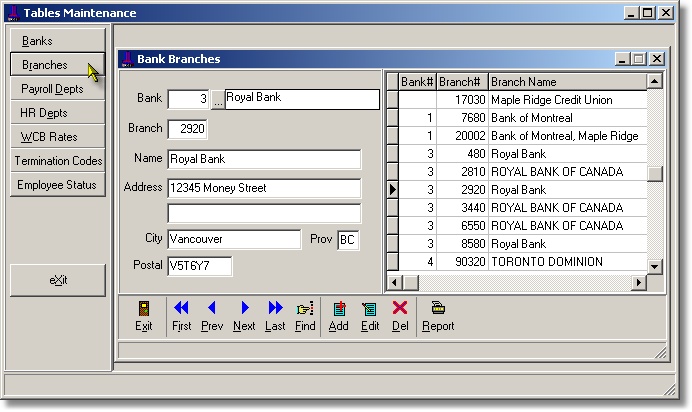Viewport: 692px width, 412px height.
Task: Open bank lookup ellipsis button
Action: pos(217,100)
